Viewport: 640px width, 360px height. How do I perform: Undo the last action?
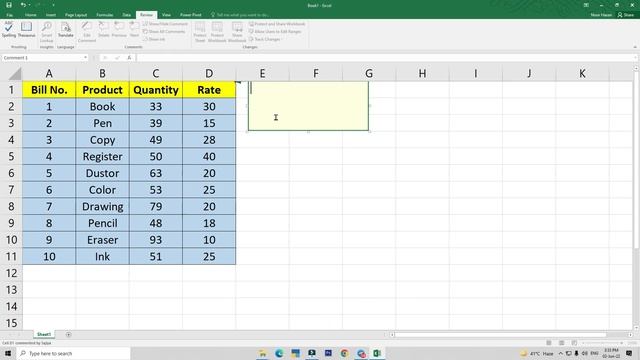[x=23, y=5]
